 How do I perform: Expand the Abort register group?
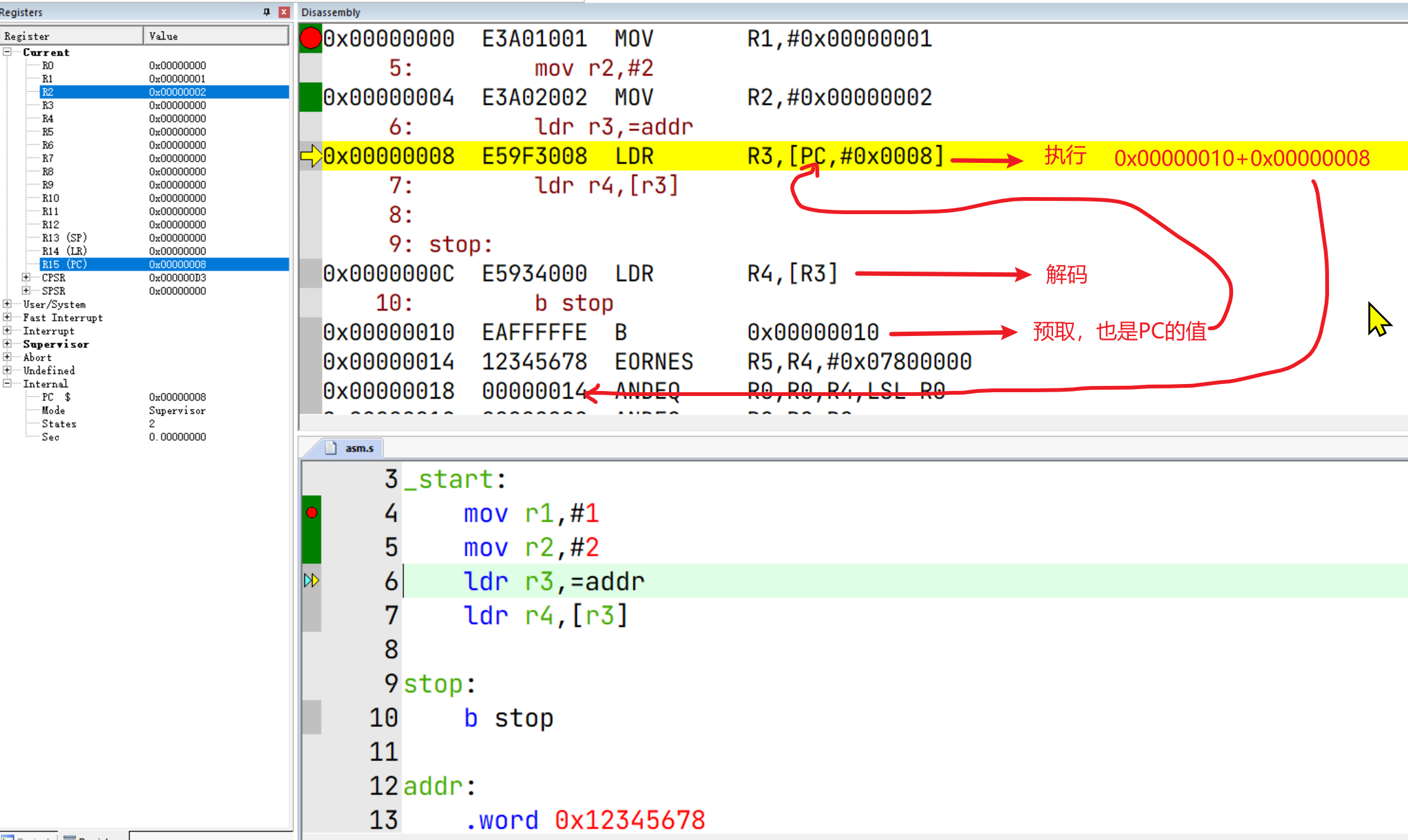pos(7,357)
